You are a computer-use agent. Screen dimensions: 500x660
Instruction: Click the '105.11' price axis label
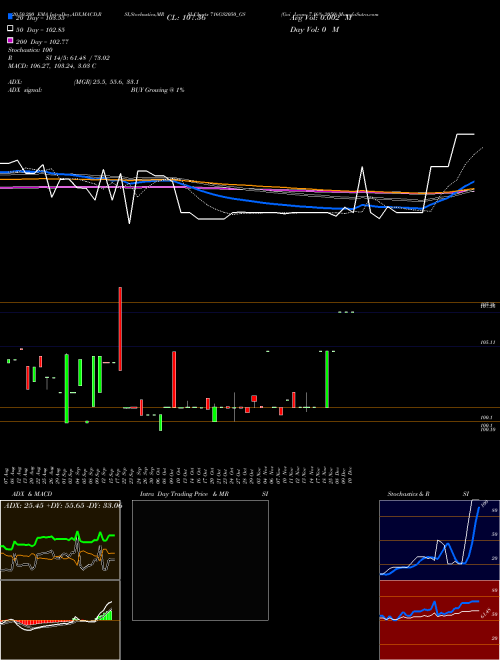click(x=487, y=343)
